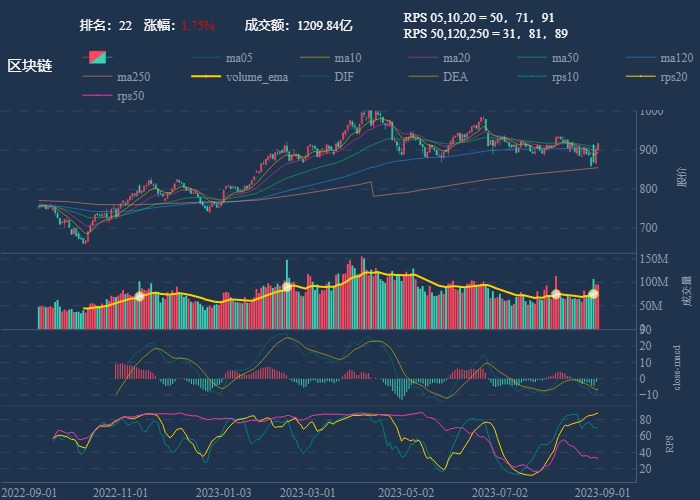Toggle the DEA legend entry
Screen dimensions: 700x500
(x=455, y=77)
